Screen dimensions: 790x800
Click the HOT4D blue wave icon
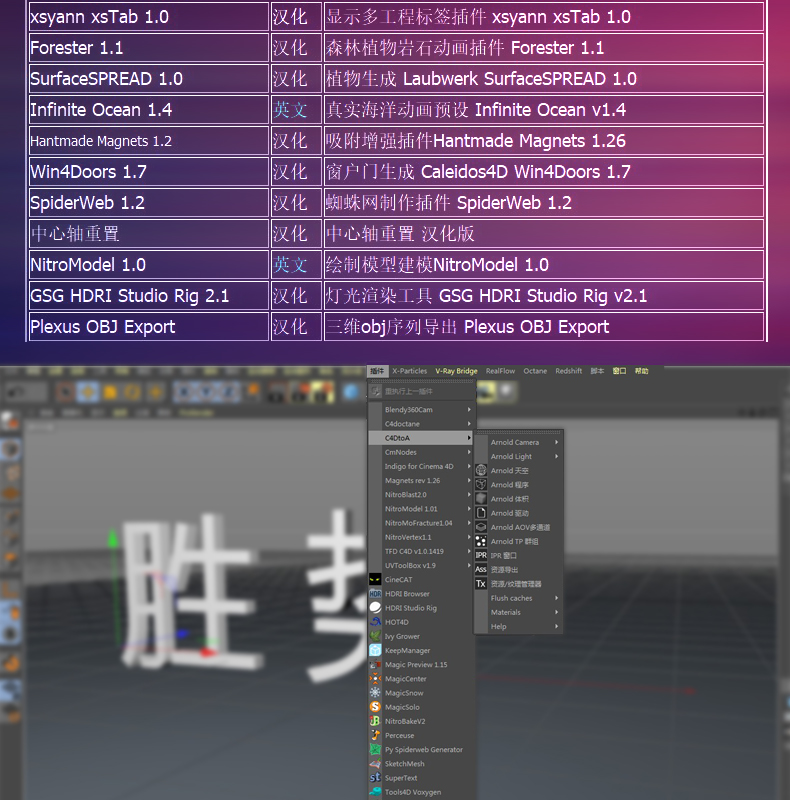tap(375, 622)
